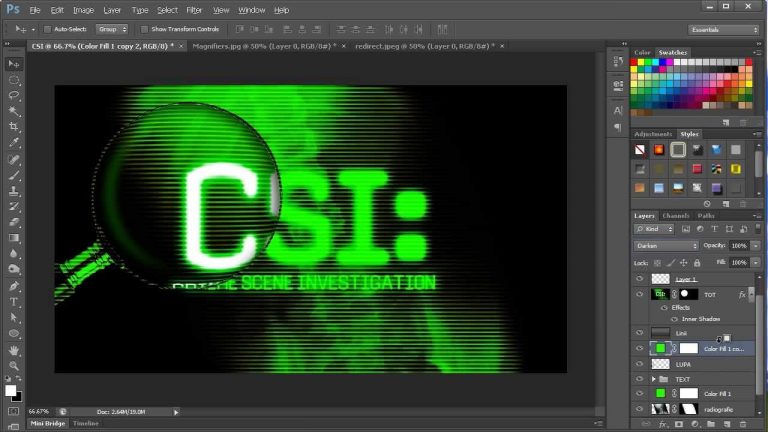Image resolution: width=768 pixels, height=432 pixels.
Task: Select the Clone Stamp tool
Action: point(14,191)
